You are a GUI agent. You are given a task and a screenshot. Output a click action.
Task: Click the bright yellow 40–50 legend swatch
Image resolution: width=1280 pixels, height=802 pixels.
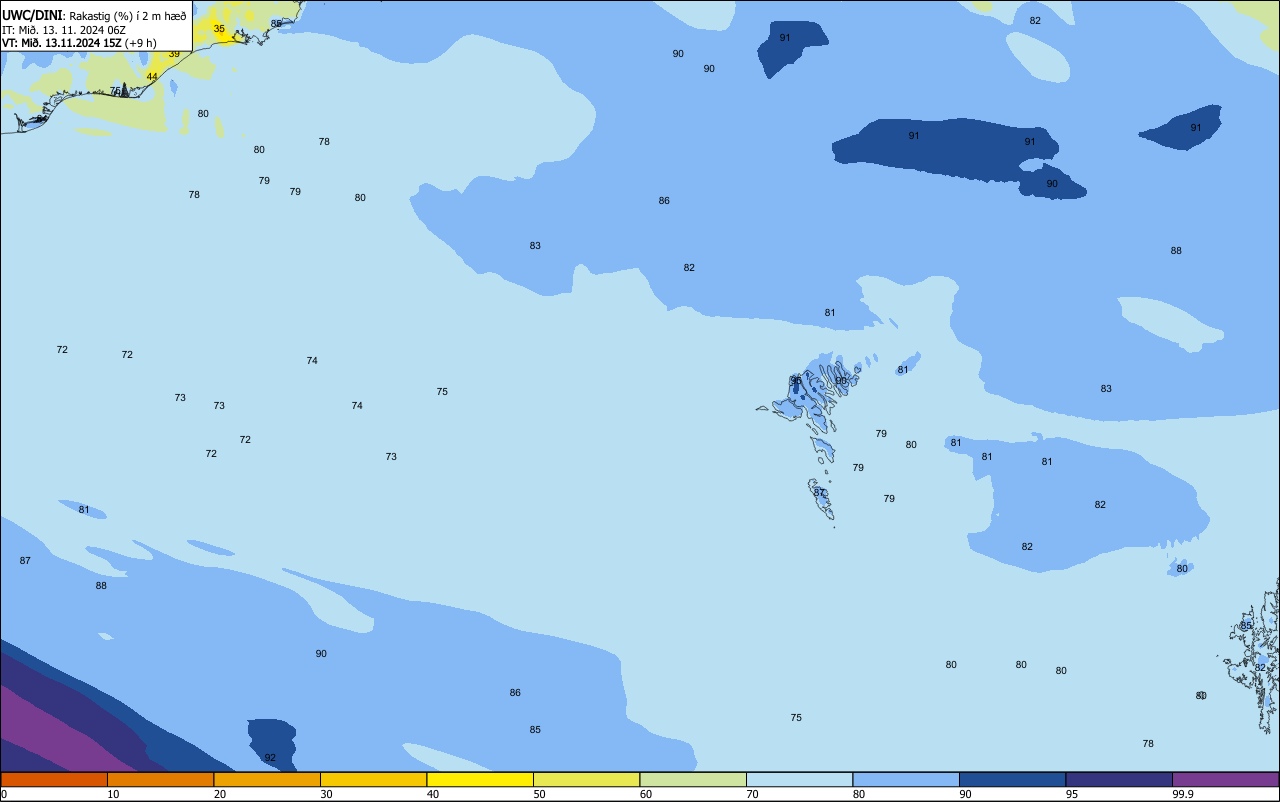pos(480,779)
